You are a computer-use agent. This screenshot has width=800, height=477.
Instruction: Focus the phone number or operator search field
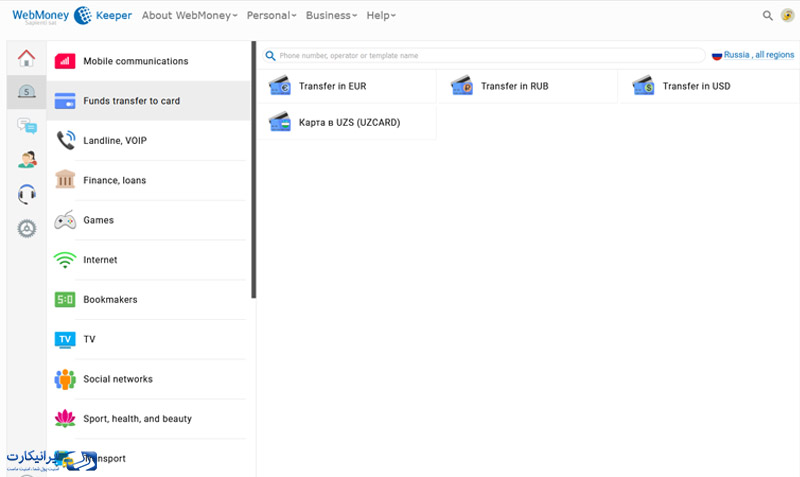484,56
